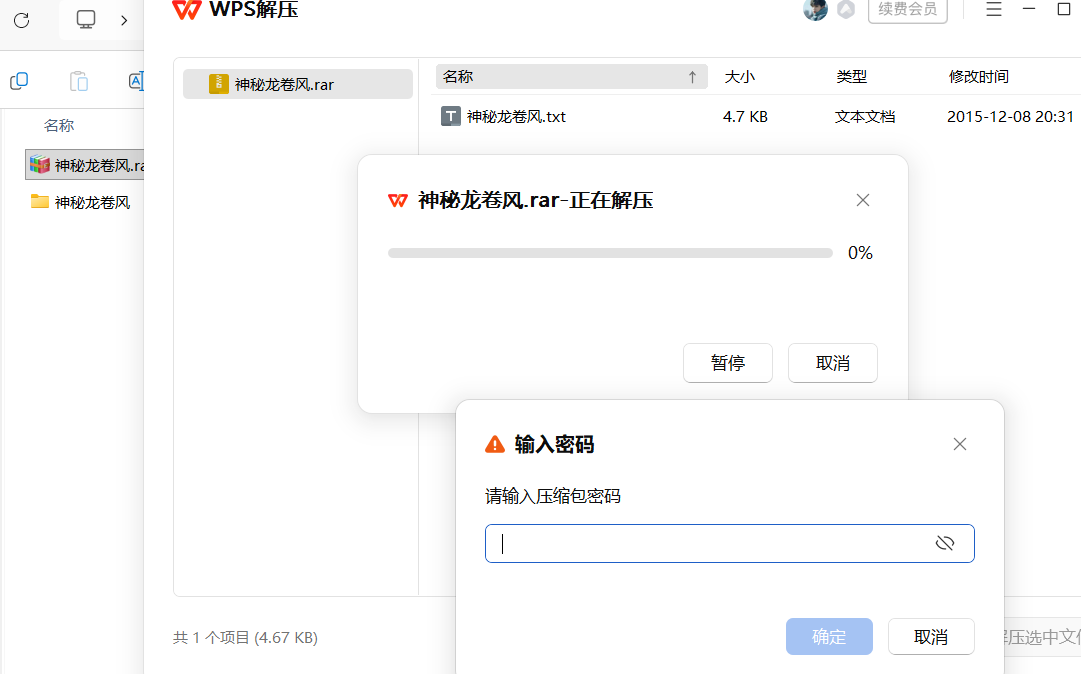The width and height of the screenshot is (1081, 674).
Task: Click the 共 1 个项目 status text
Action: pos(245,637)
